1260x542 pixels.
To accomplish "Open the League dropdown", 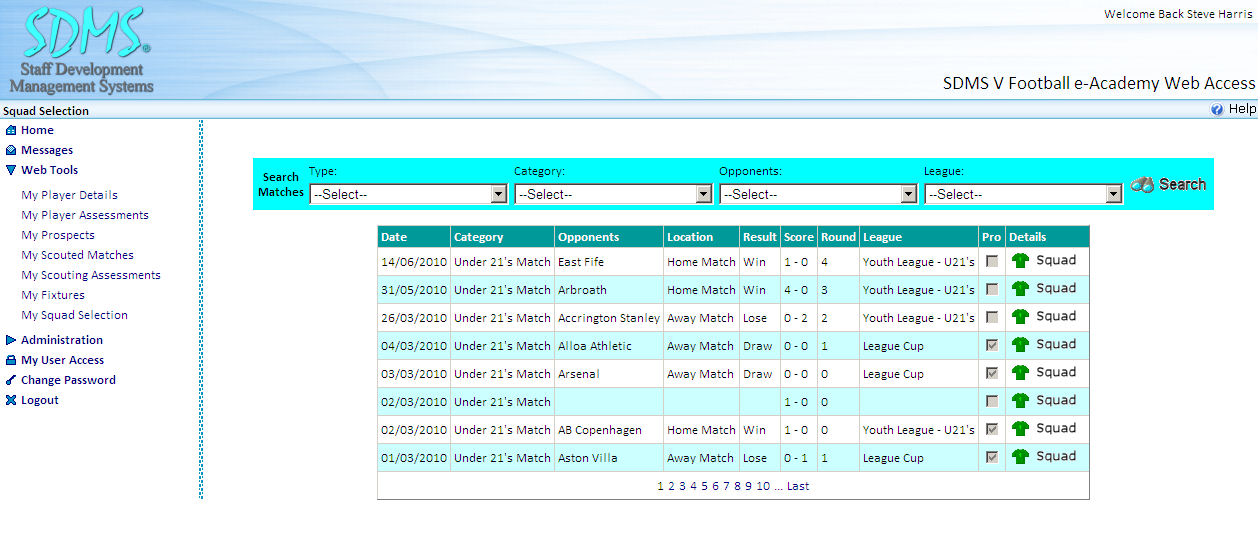I will 1023,195.
